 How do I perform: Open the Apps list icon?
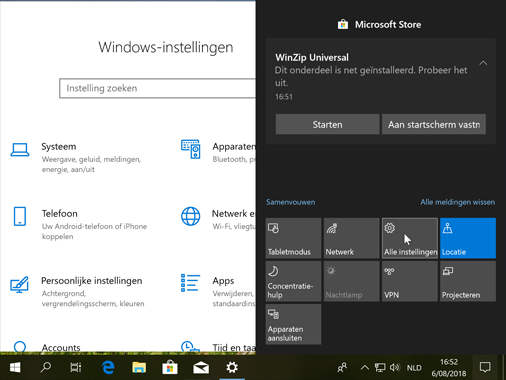pyautogui.click(x=190, y=283)
